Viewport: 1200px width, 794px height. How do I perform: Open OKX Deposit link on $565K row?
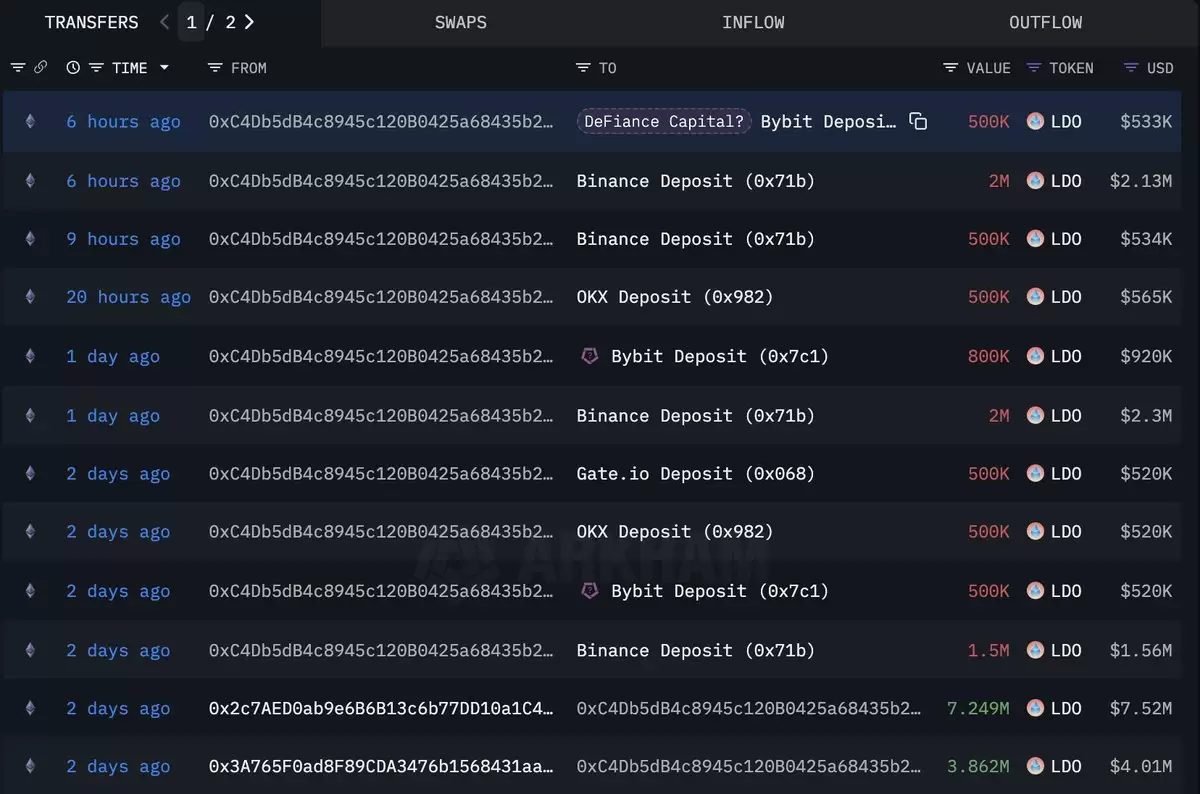click(x=675, y=297)
